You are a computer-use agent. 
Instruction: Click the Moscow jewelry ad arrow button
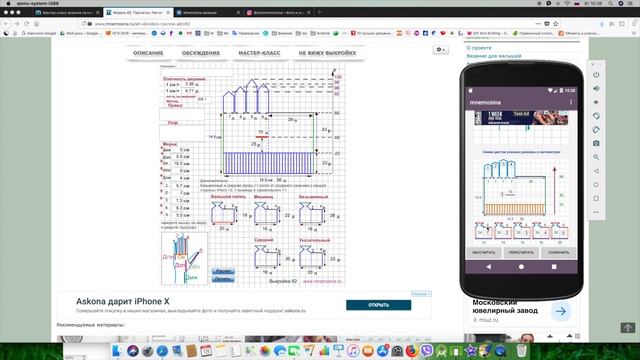tap(561, 311)
